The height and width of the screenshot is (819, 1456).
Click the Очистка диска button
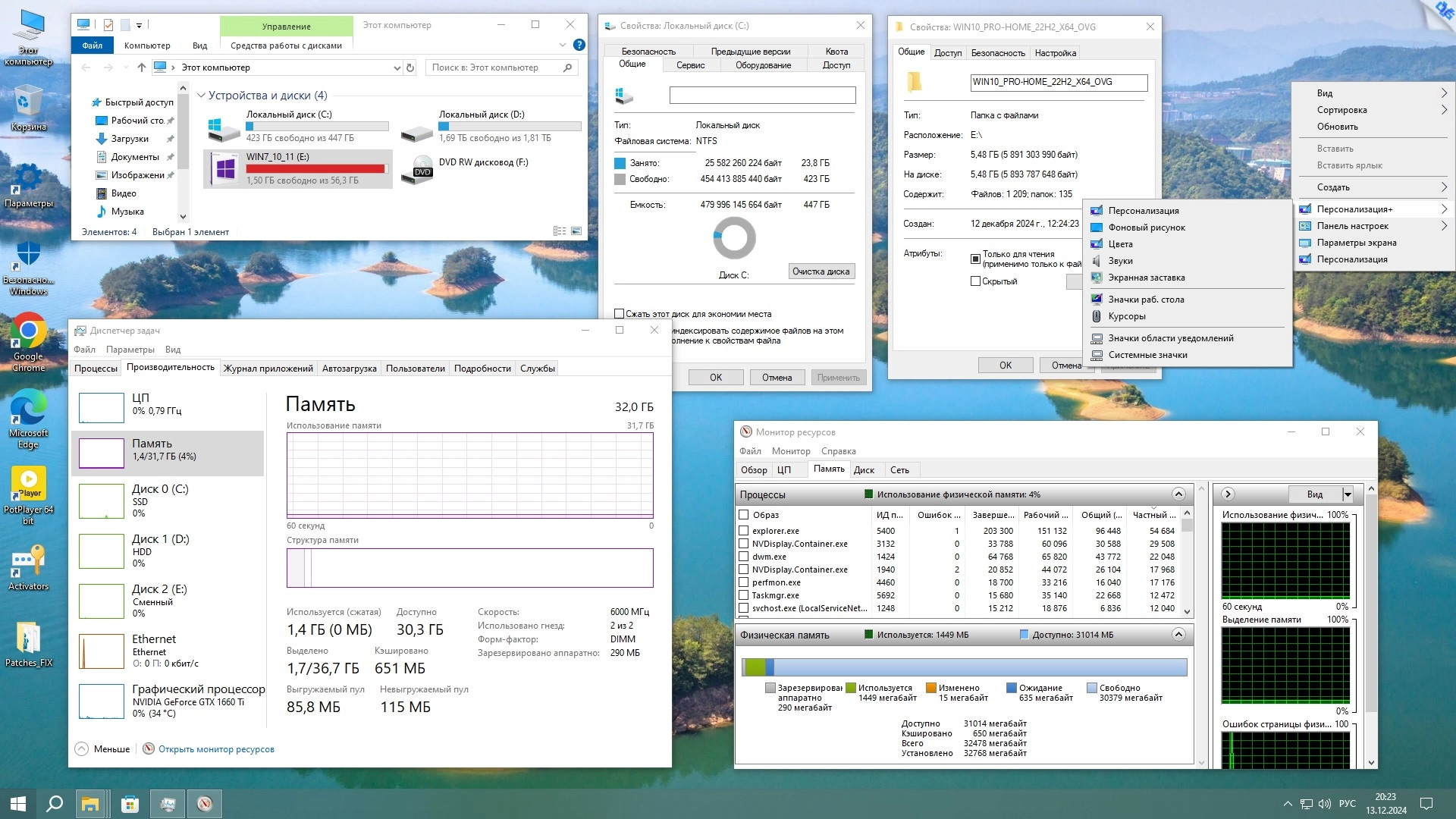[821, 271]
